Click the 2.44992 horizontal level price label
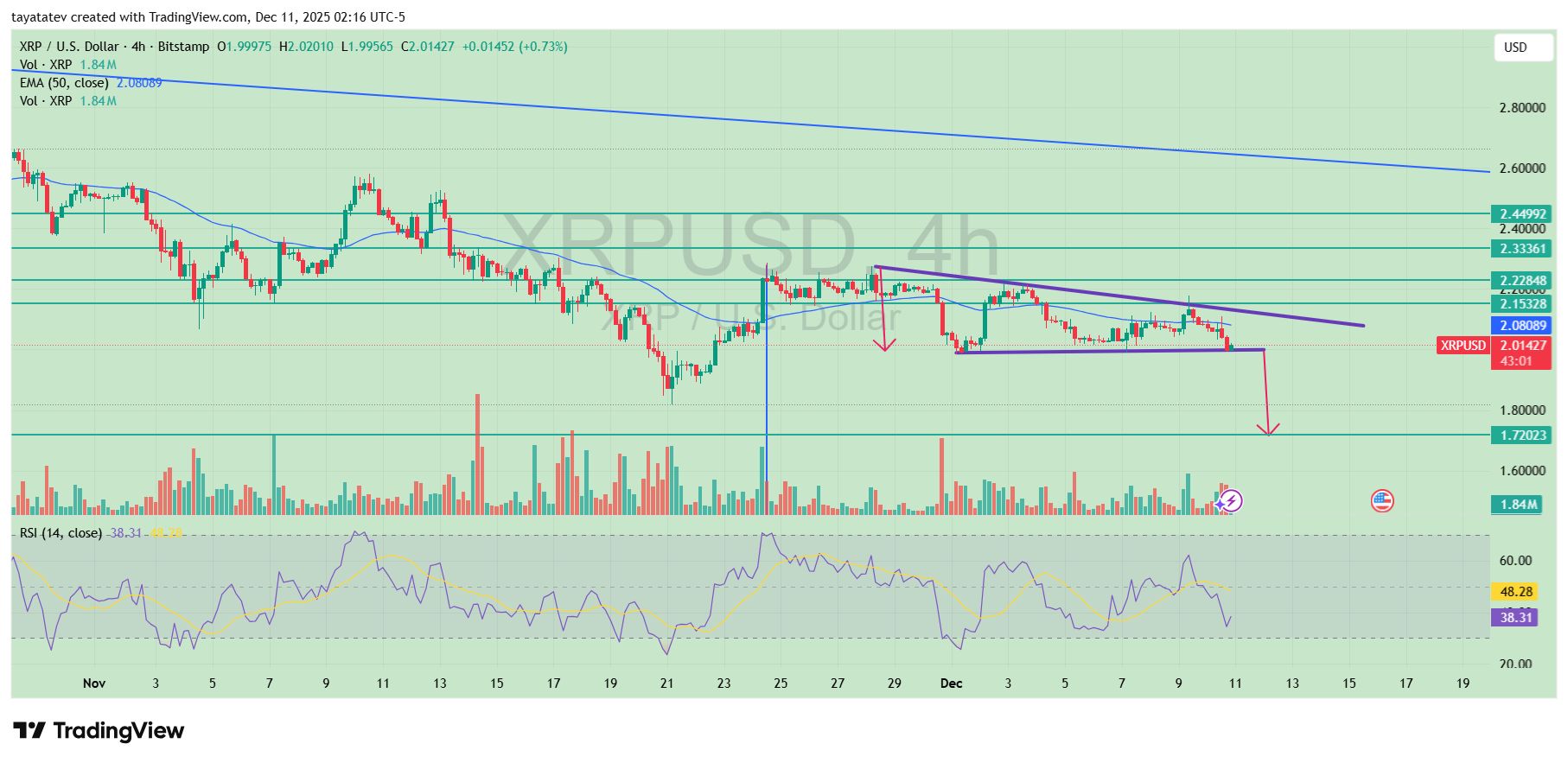 (x=1521, y=214)
